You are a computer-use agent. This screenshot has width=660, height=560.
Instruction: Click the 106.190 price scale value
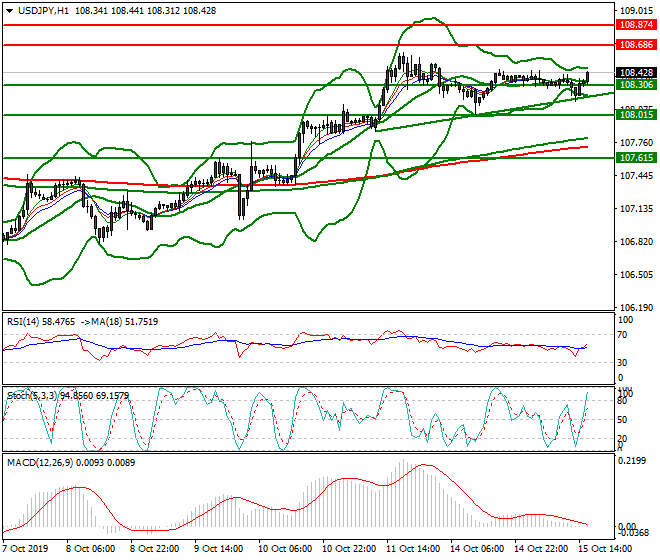[x=637, y=308]
